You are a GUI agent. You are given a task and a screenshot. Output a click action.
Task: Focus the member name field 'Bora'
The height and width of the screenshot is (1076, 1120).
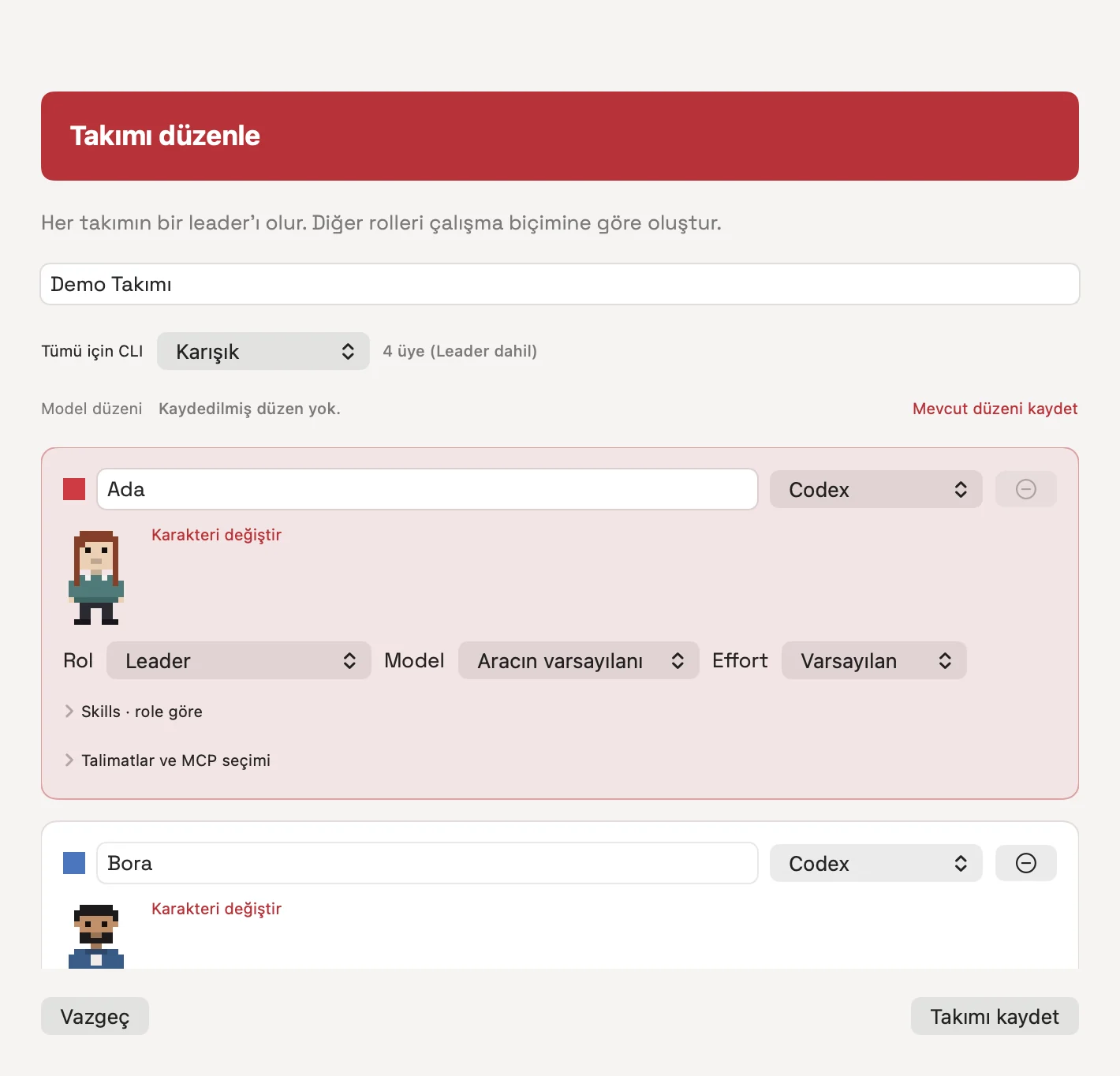(x=427, y=863)
